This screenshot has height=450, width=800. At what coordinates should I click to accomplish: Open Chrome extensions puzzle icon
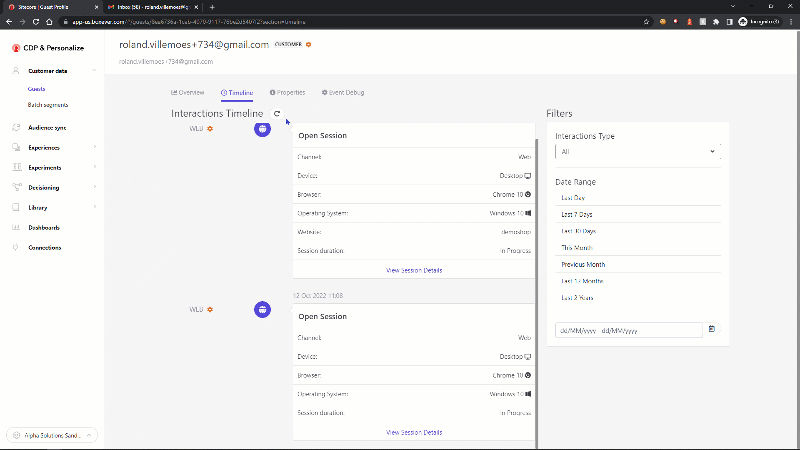[x=716, y=22]
